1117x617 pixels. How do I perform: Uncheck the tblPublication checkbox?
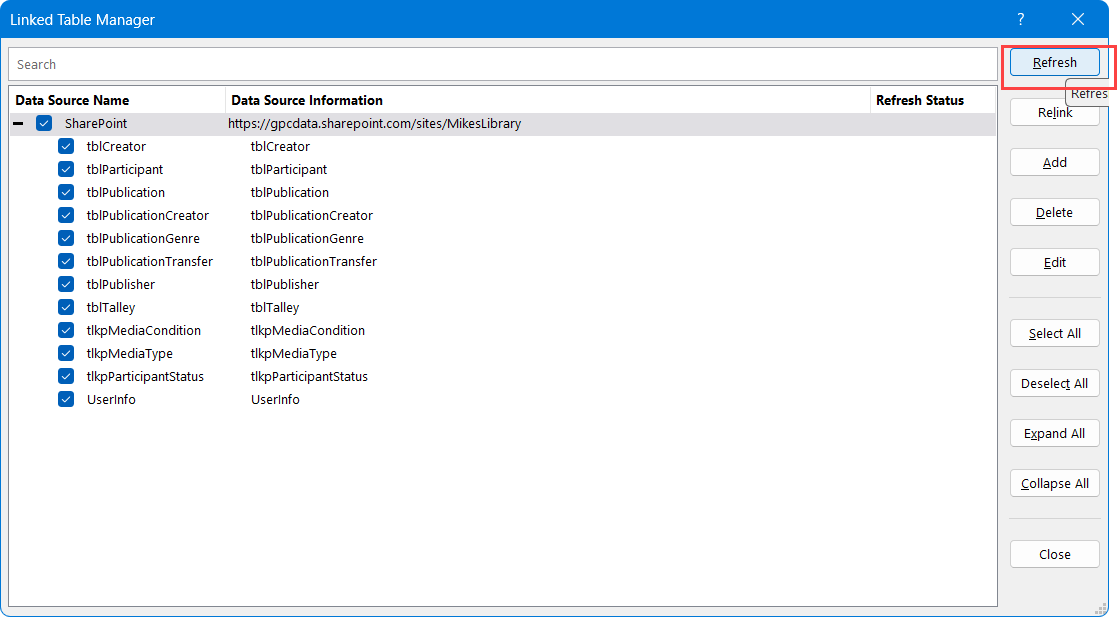(x=66, y=192)
